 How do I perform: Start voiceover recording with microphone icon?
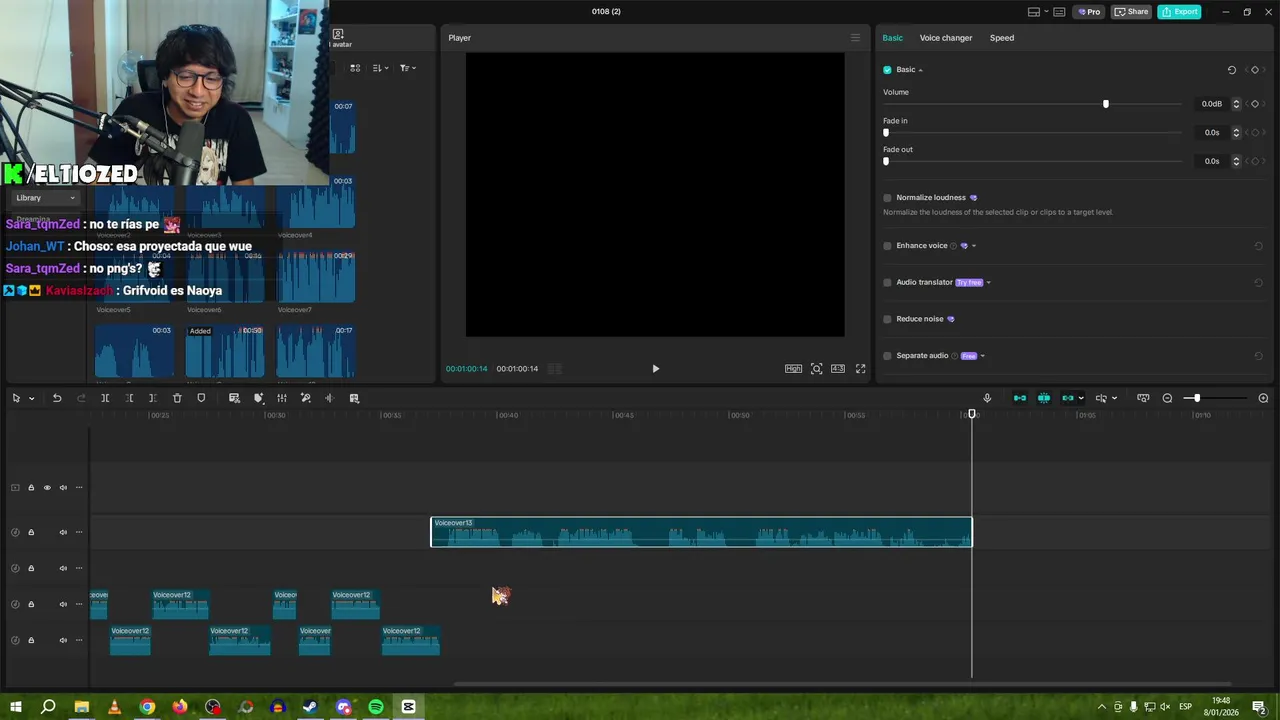click(x=987, y=398)
